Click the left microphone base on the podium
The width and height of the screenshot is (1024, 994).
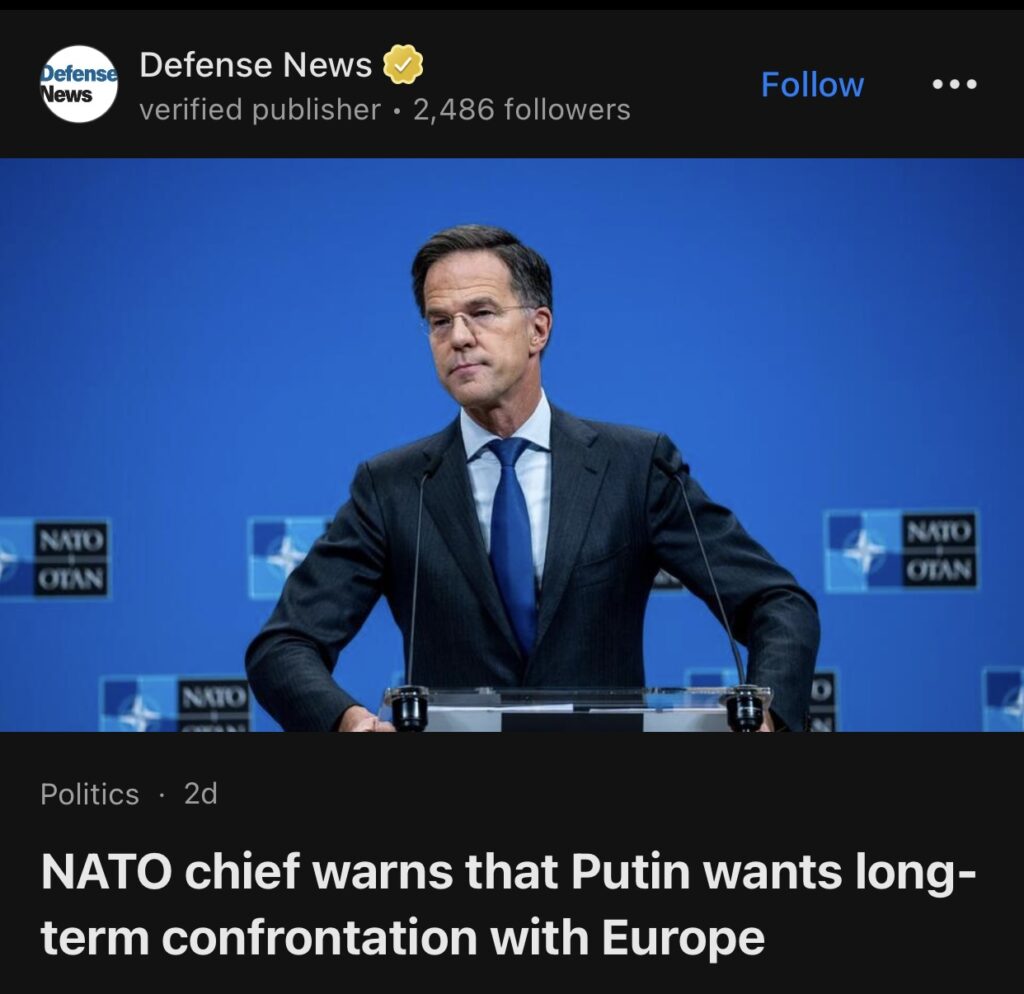click(409, 708)
